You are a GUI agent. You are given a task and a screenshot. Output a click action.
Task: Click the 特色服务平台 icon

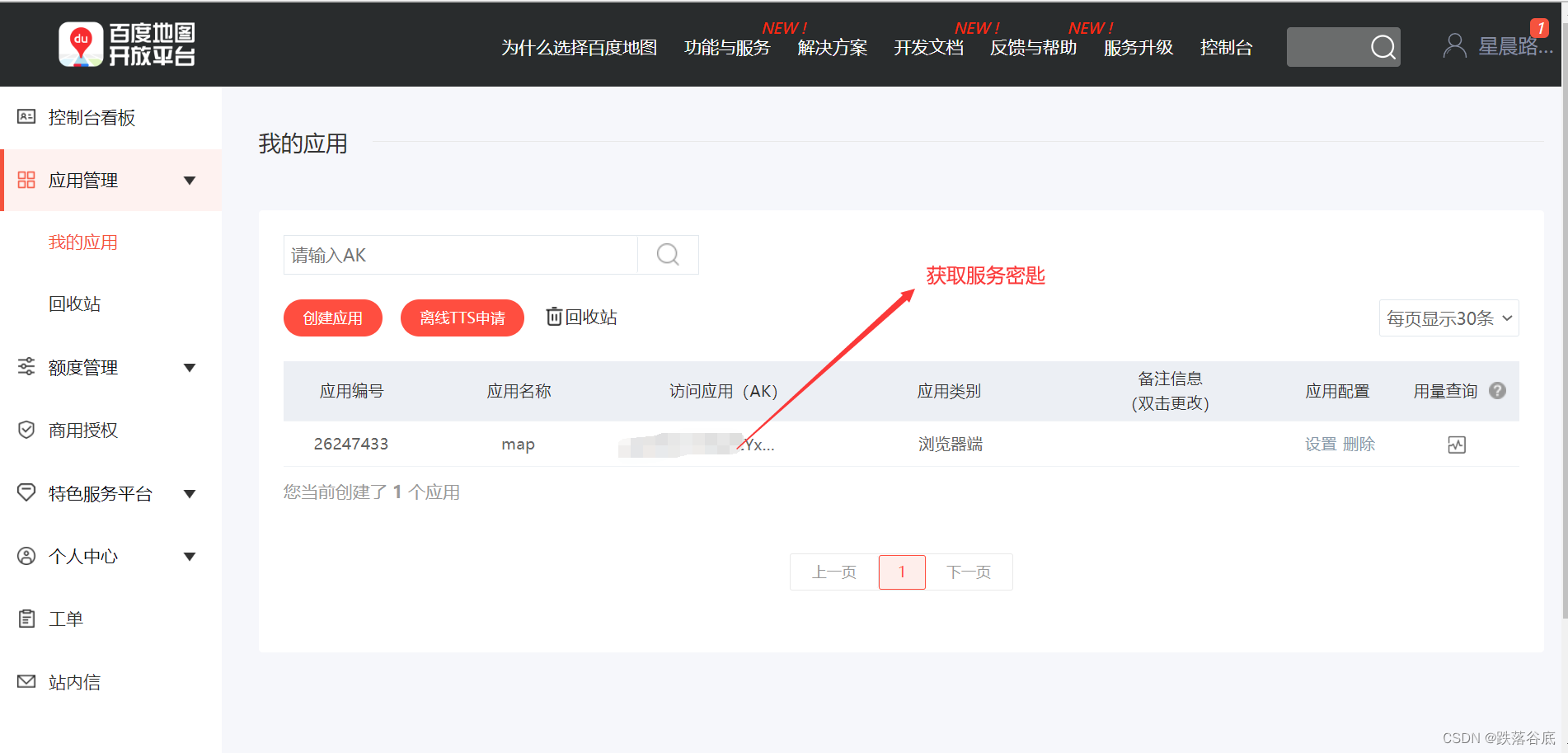(26, 492)
